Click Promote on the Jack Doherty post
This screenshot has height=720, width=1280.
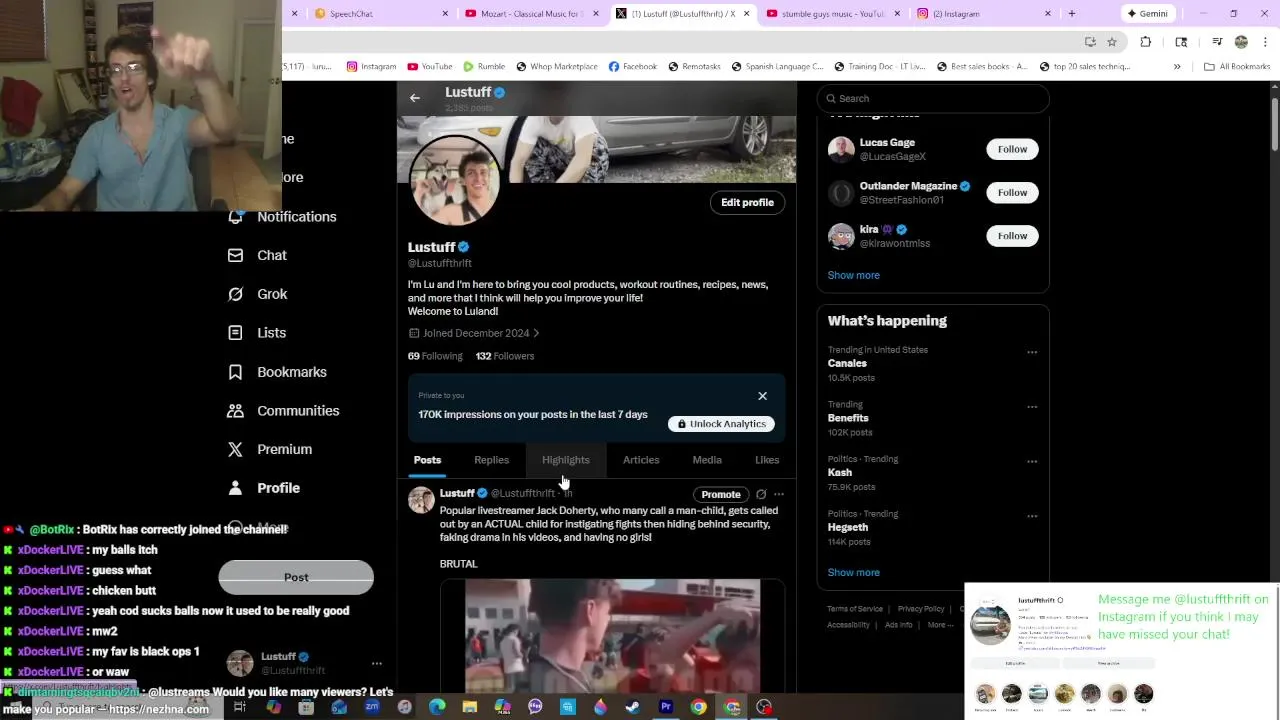(x=721, y=494)
